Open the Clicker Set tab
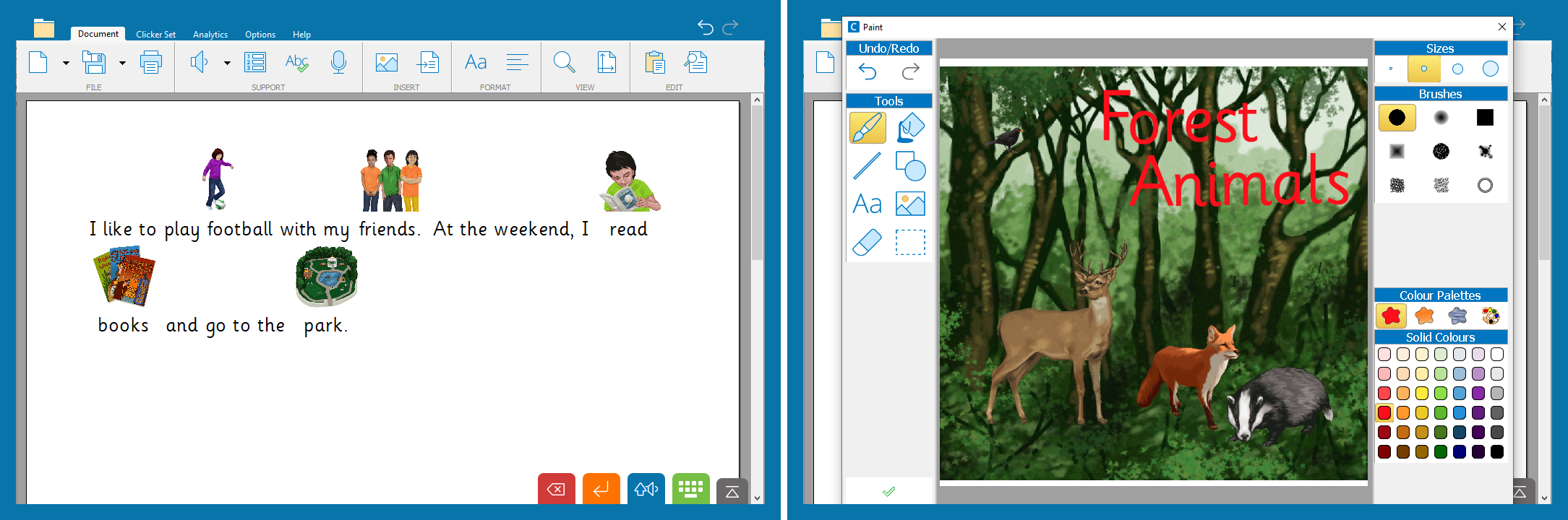Screen dimensions: 1568x520 [155, 34]
